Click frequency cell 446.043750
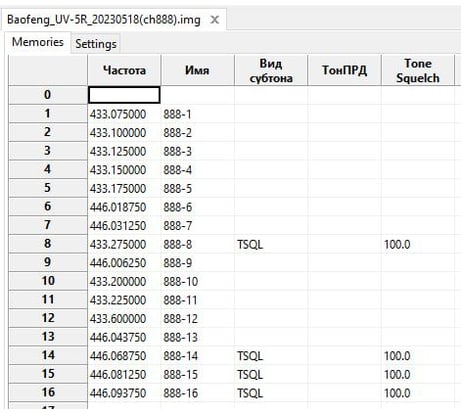The height and width of the screenshot is (415, 461). [124, 337]
